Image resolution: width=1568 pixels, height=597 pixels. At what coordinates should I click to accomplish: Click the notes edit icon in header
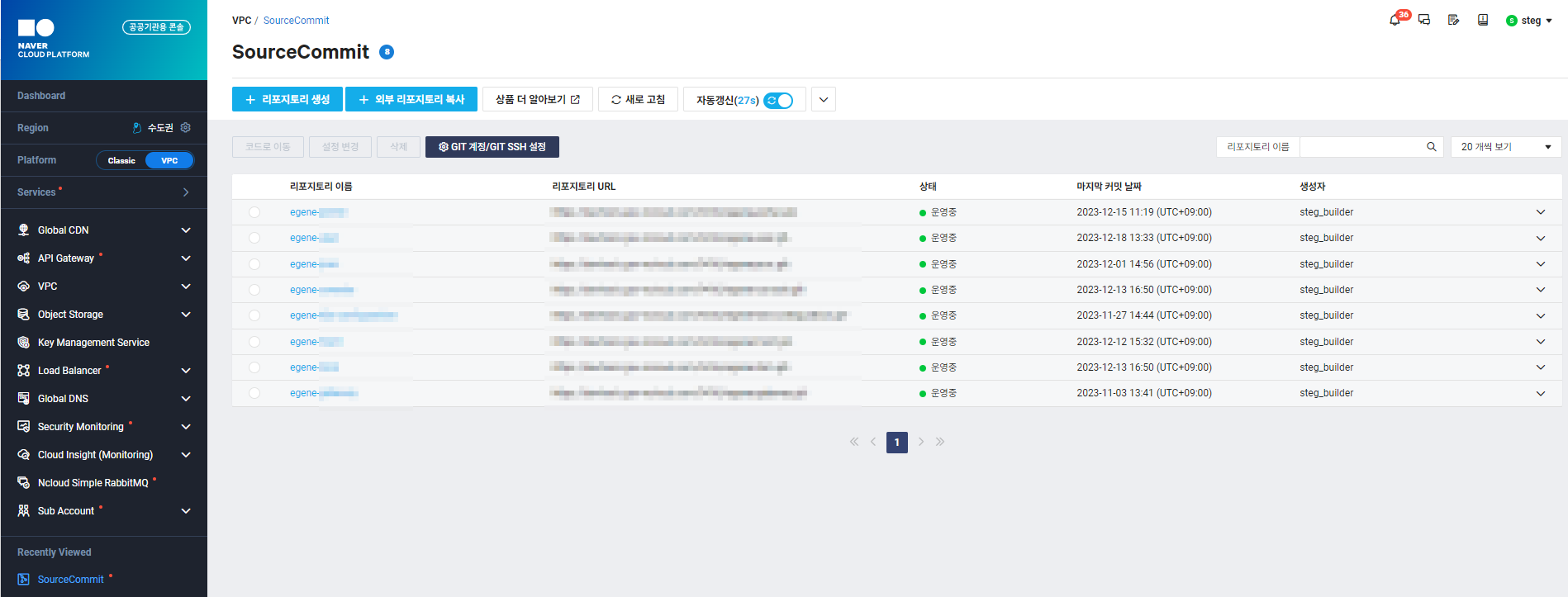(x=1453, y=20)
